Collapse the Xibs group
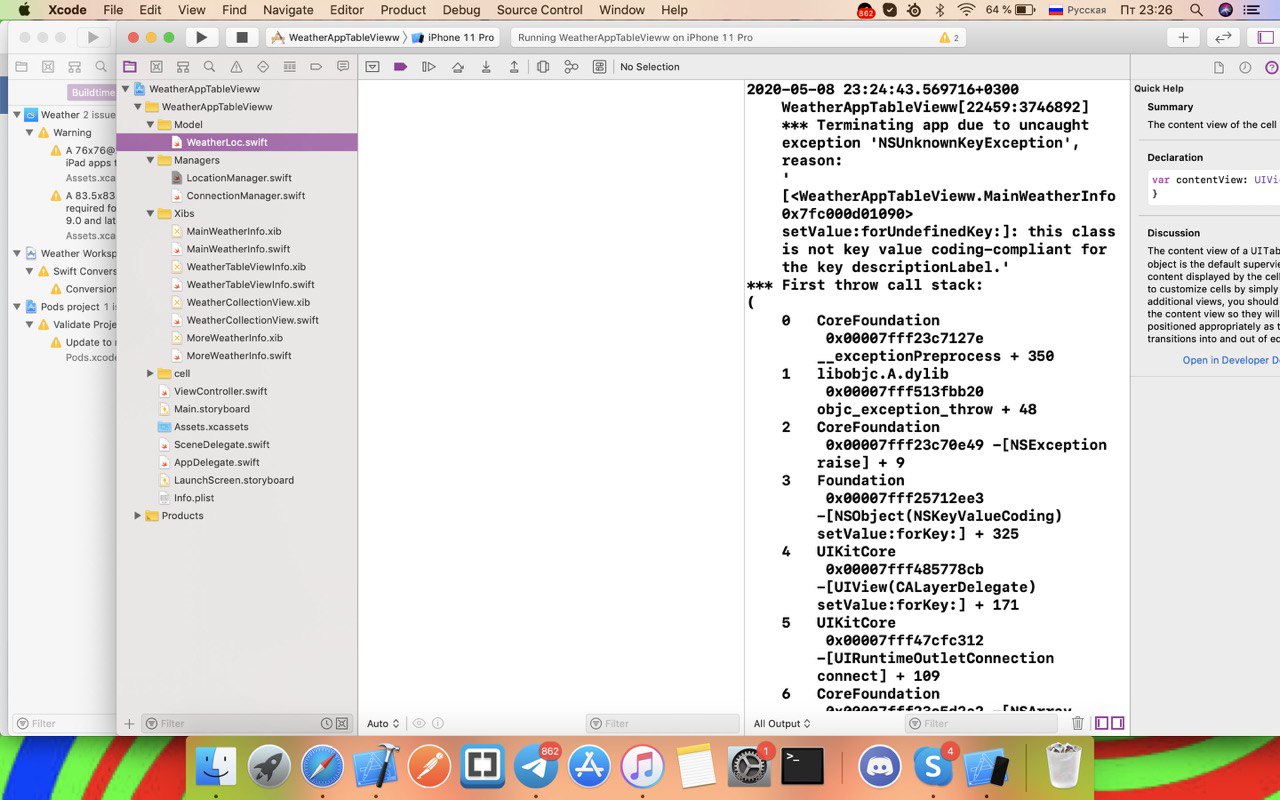 pyautogui.click(x=151, y=213)
